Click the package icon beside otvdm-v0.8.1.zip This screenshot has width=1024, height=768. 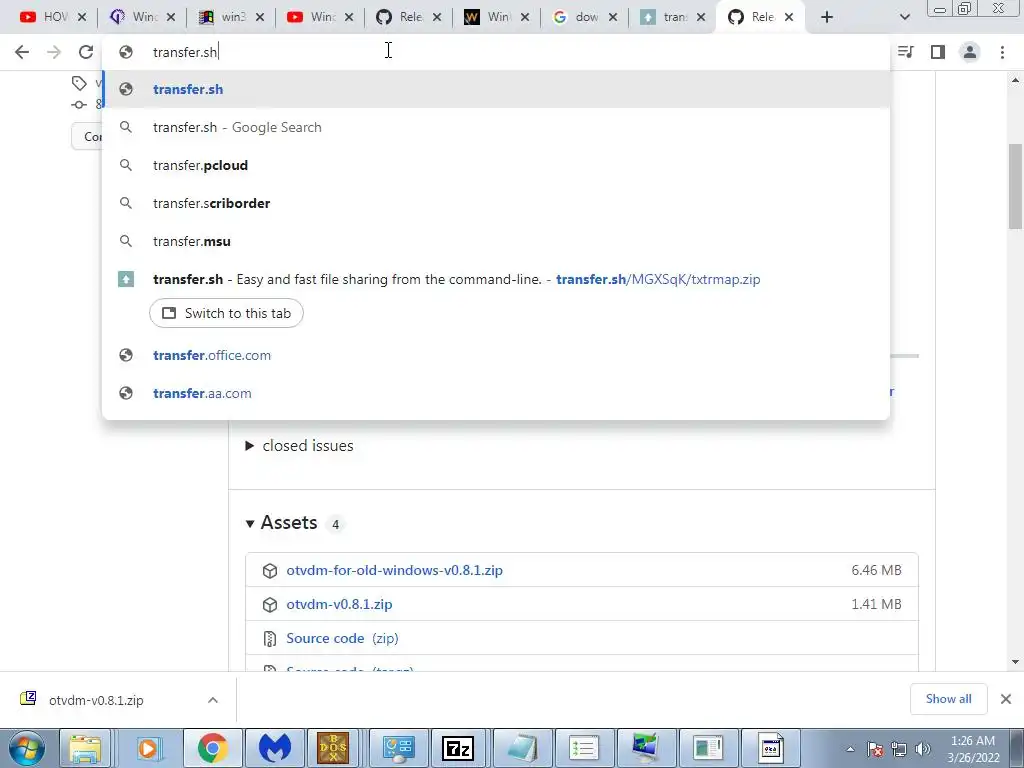click(x=270, y=605)
